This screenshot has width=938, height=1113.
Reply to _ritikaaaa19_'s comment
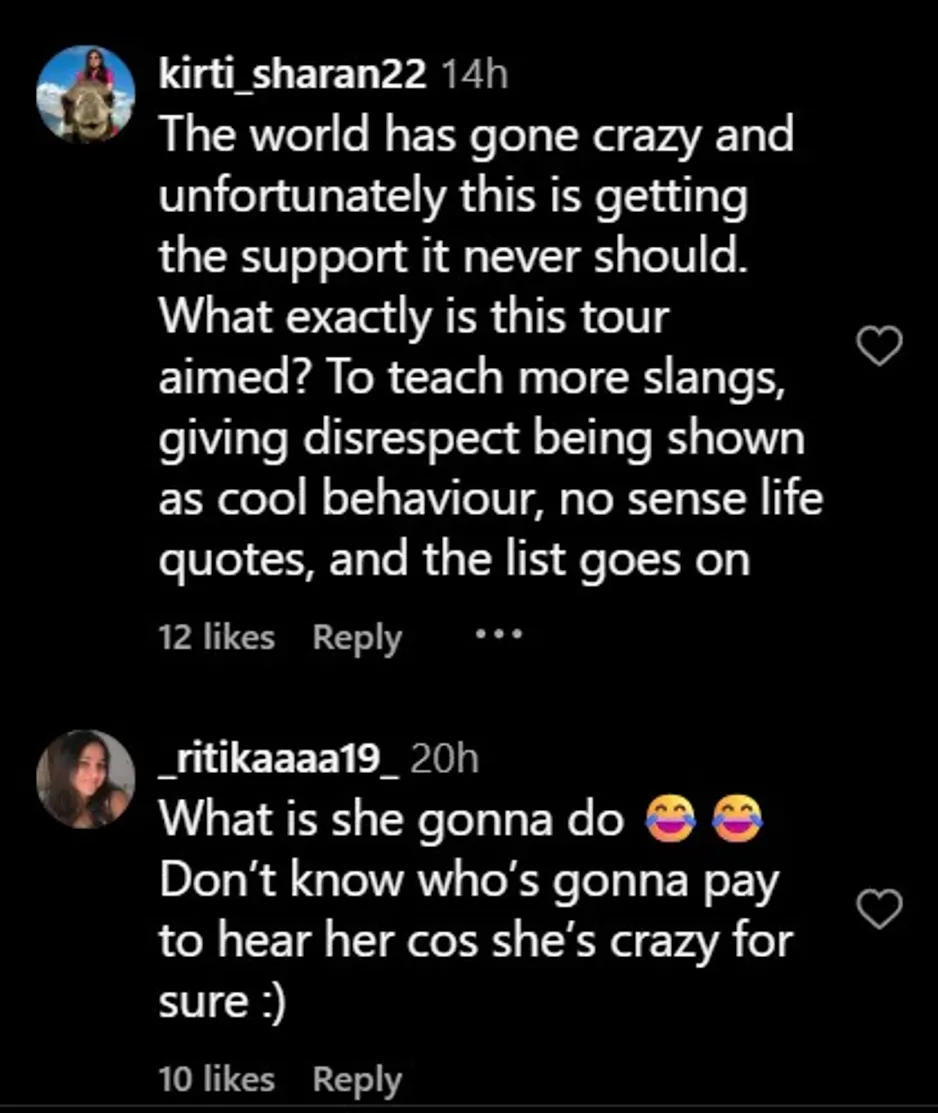click(x=357, y=1079)
